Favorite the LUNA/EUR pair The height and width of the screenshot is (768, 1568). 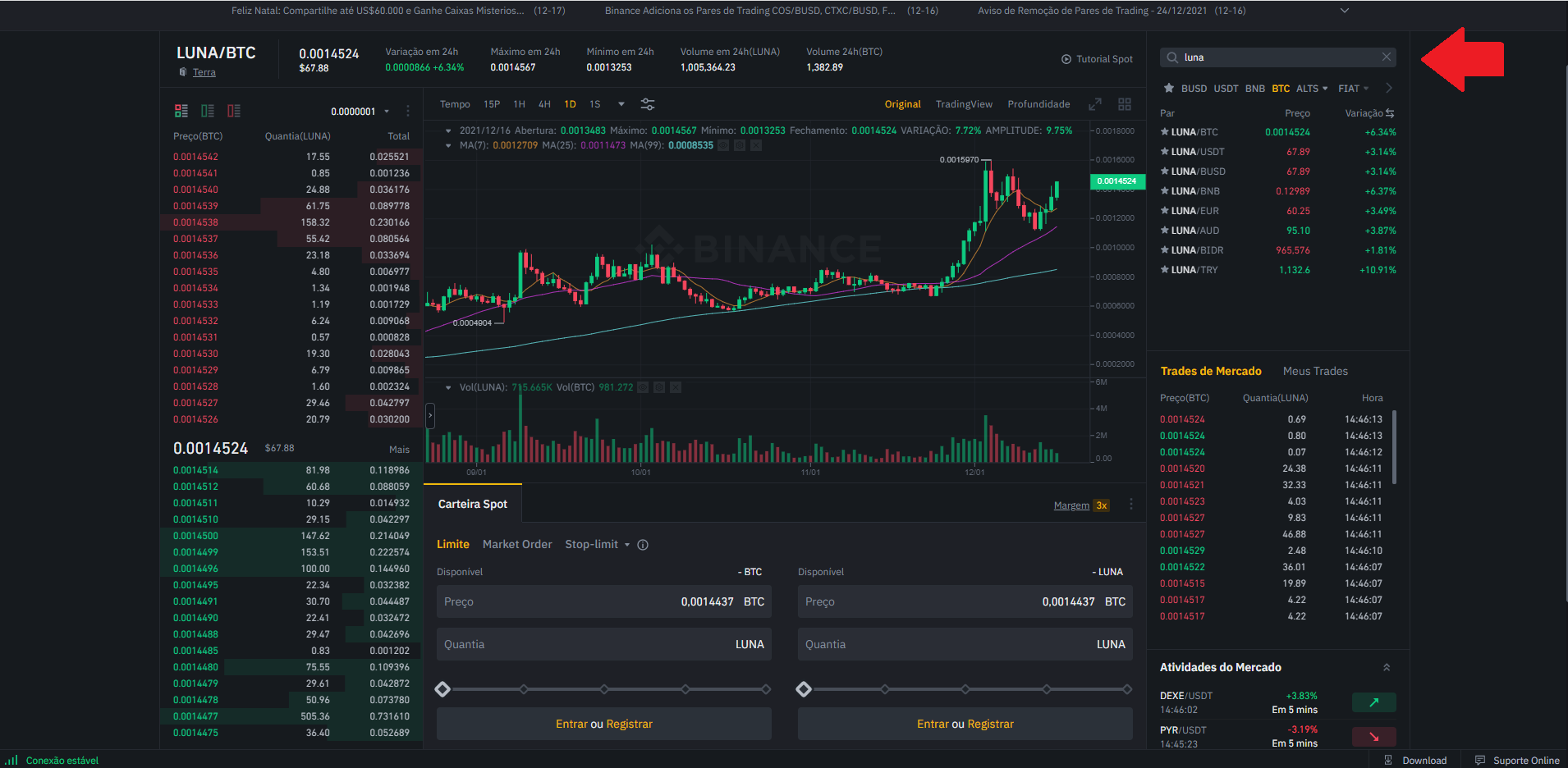(x=1164, y=211)
